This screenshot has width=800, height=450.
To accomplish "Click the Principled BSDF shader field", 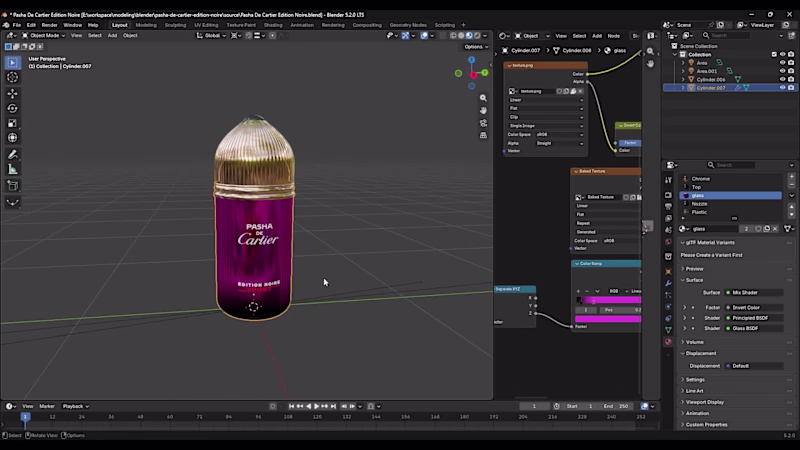I will pyautogui.click(x=754, y=318).
